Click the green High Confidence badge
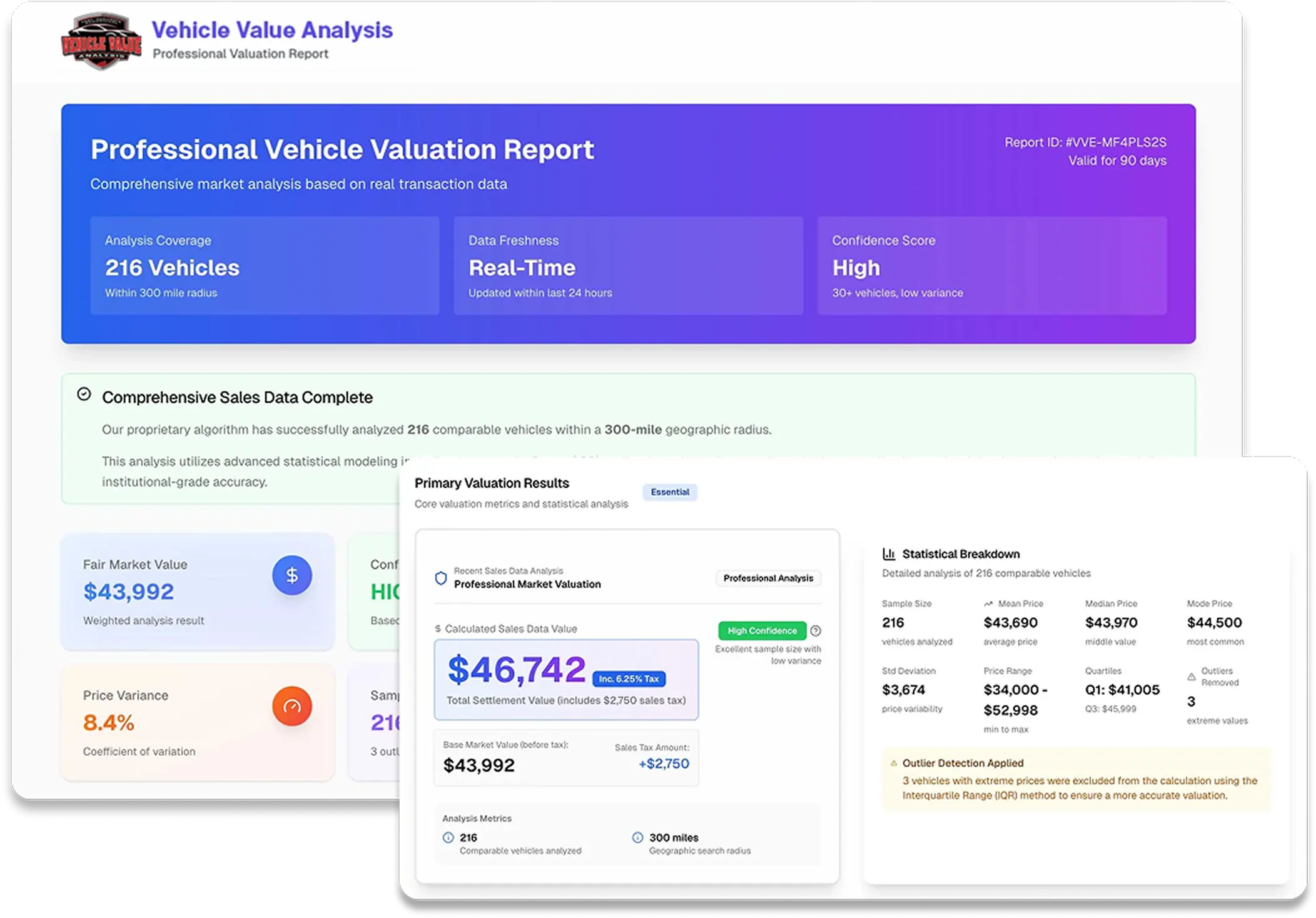This screenshot has height=918, width=1316. pos(762,631)
